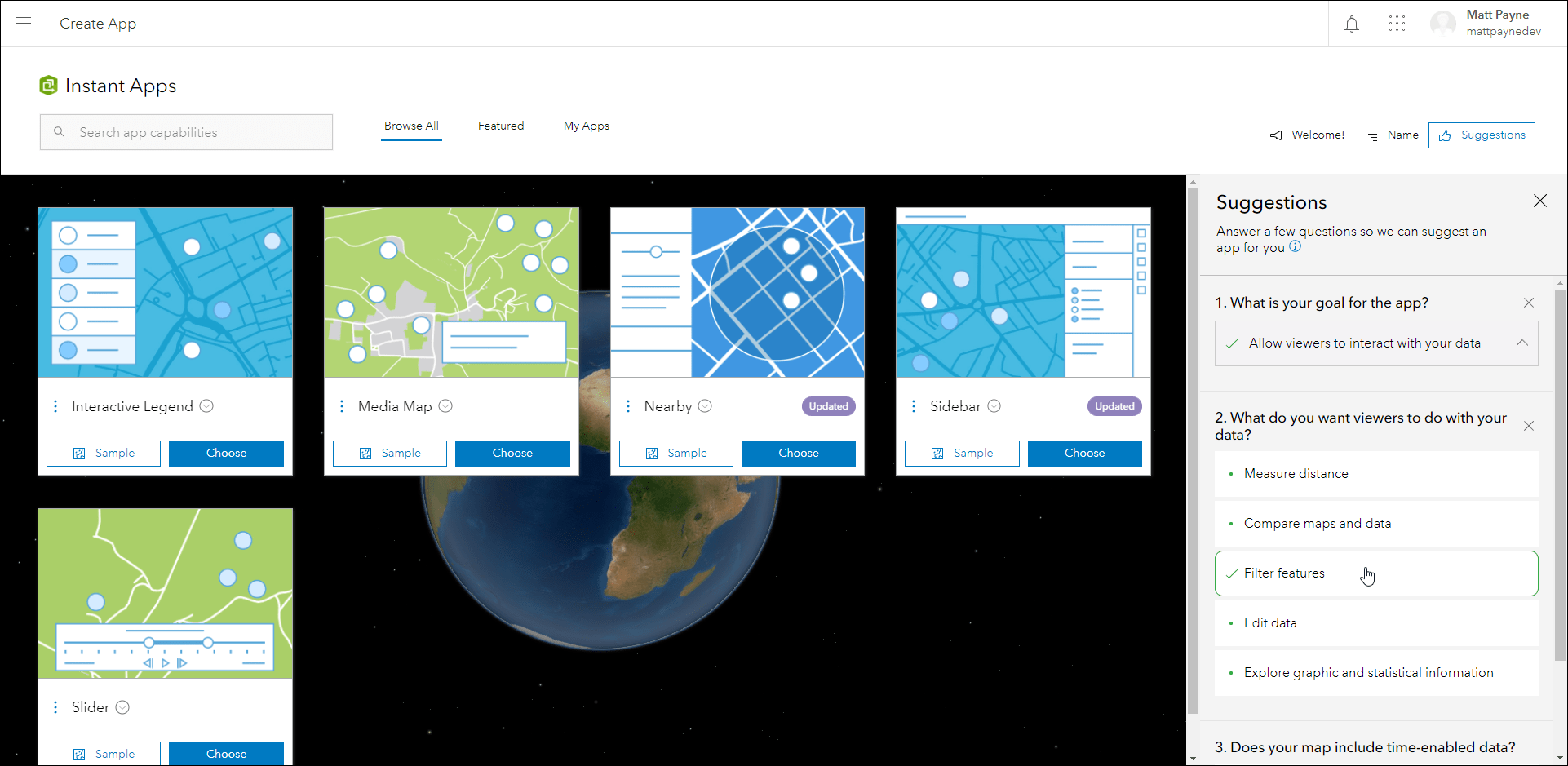Open the notifications bell

[1352, 24]
